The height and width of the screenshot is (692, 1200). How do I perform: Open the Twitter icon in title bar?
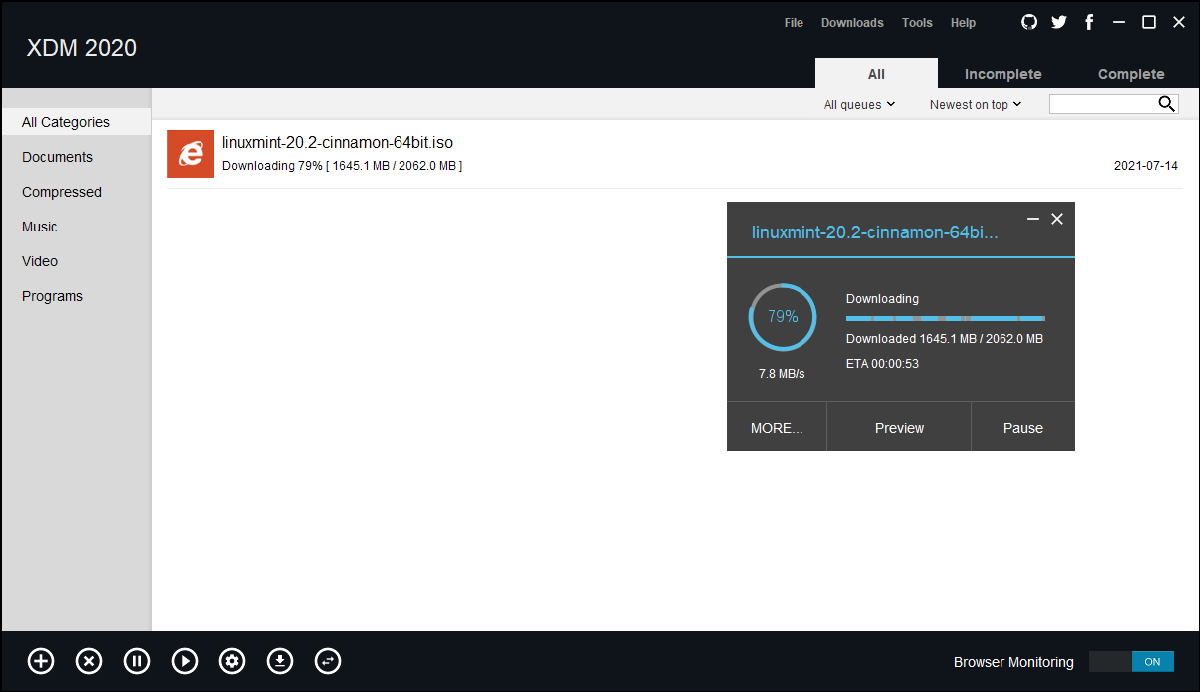tap(1059, 22)
